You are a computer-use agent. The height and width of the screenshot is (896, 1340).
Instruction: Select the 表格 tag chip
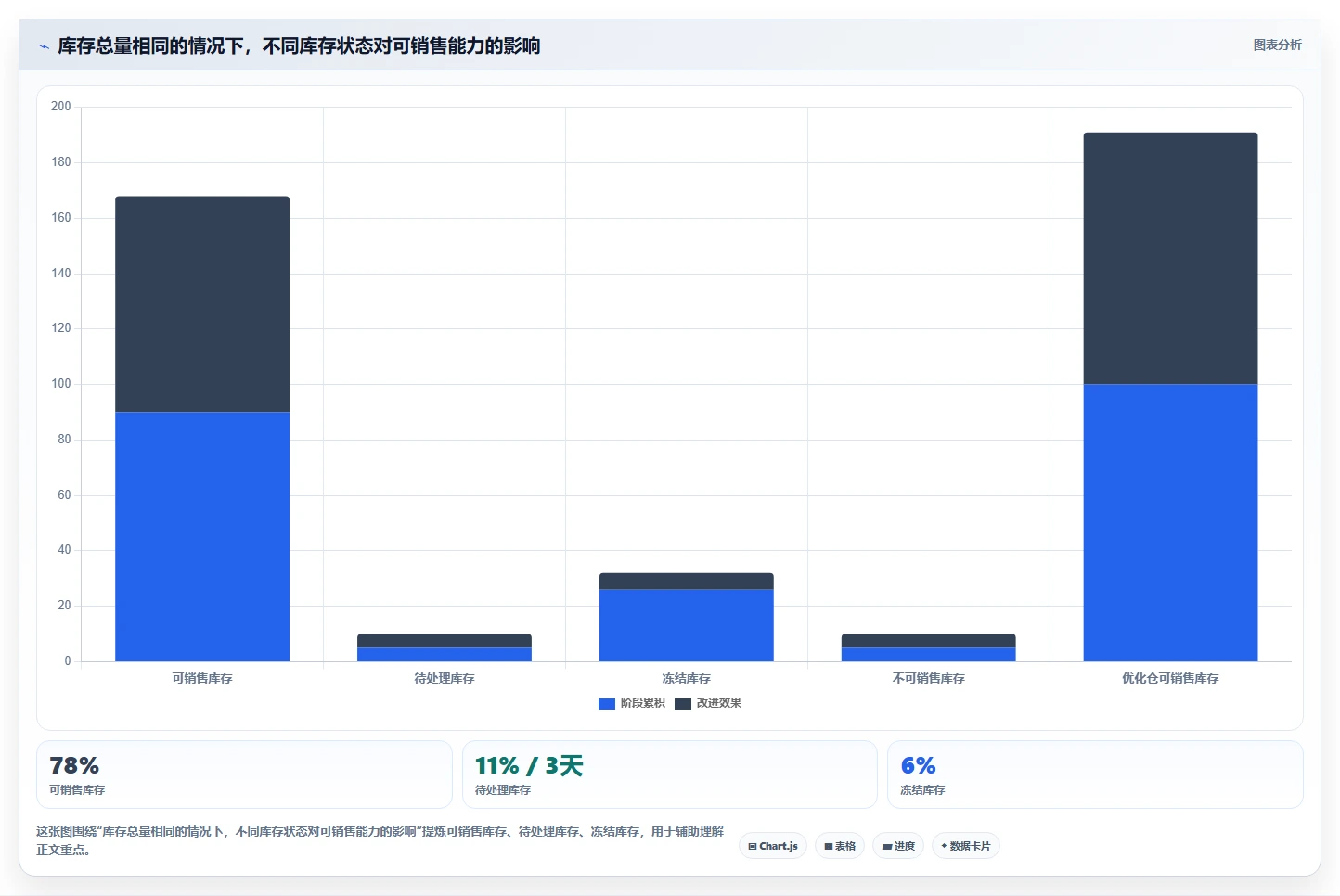click(840, 846)
